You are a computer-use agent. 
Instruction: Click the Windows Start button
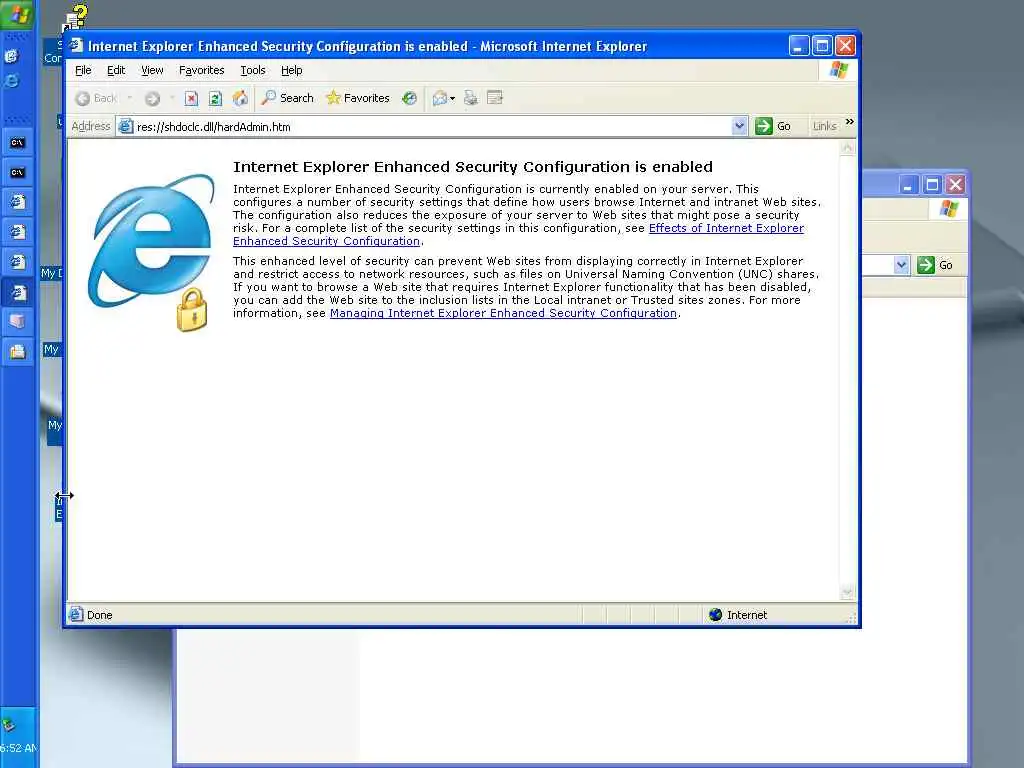(x=18, y=14)
